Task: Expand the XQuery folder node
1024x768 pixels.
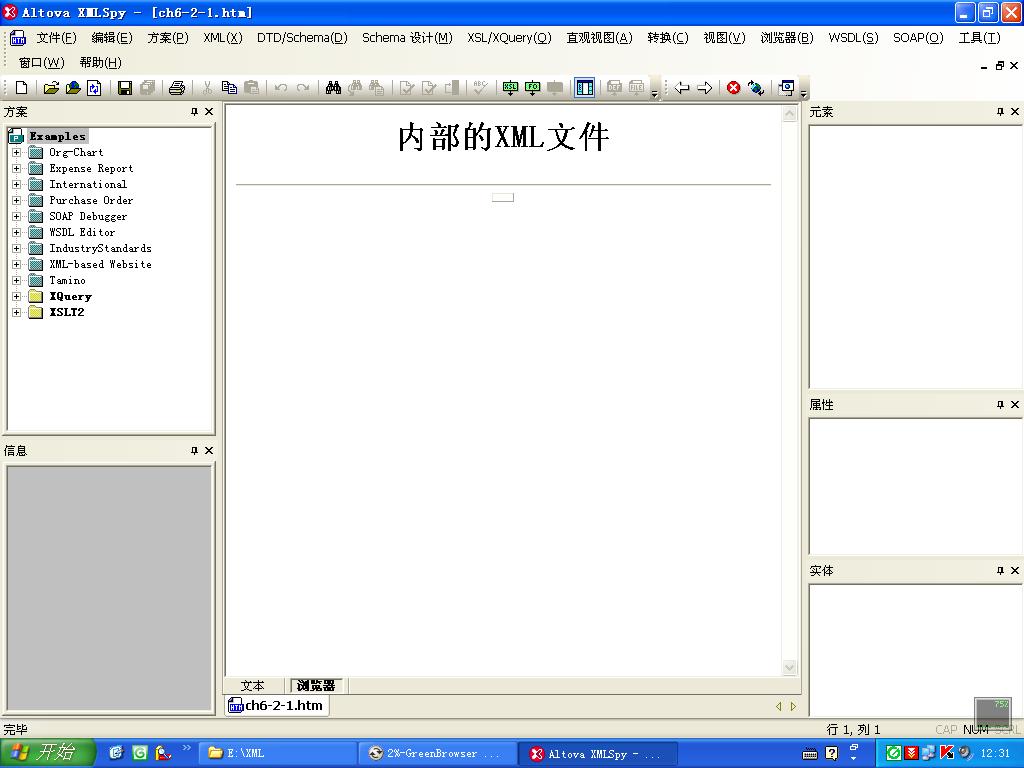Action: (x=16, y=297)
